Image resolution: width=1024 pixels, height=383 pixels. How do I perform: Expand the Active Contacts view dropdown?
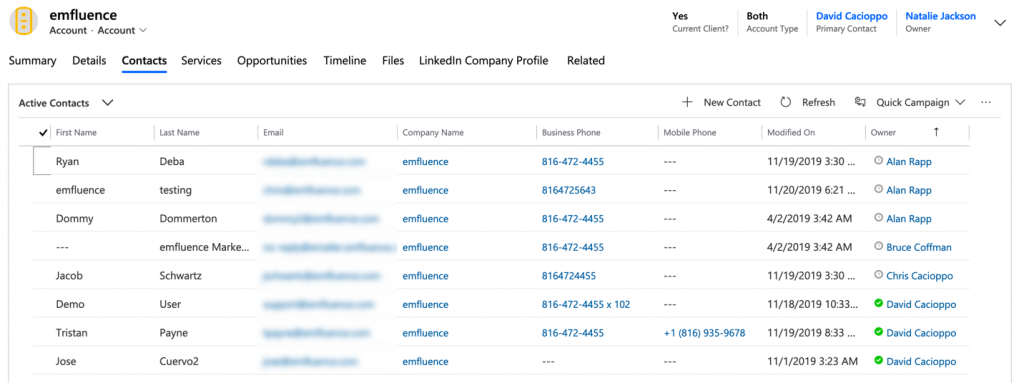(108, 103)
